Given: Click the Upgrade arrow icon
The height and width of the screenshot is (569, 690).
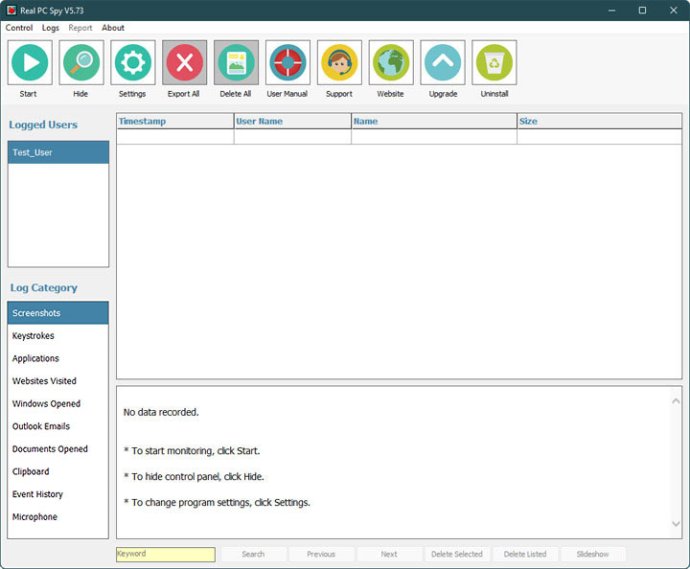Looking at the screenshot, I should tap(443, 62).
